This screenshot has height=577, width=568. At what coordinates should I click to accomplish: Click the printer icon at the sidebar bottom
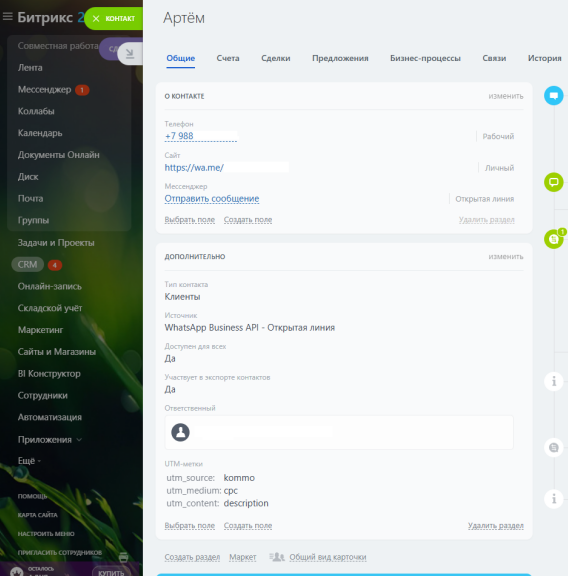tap(124, 557)
